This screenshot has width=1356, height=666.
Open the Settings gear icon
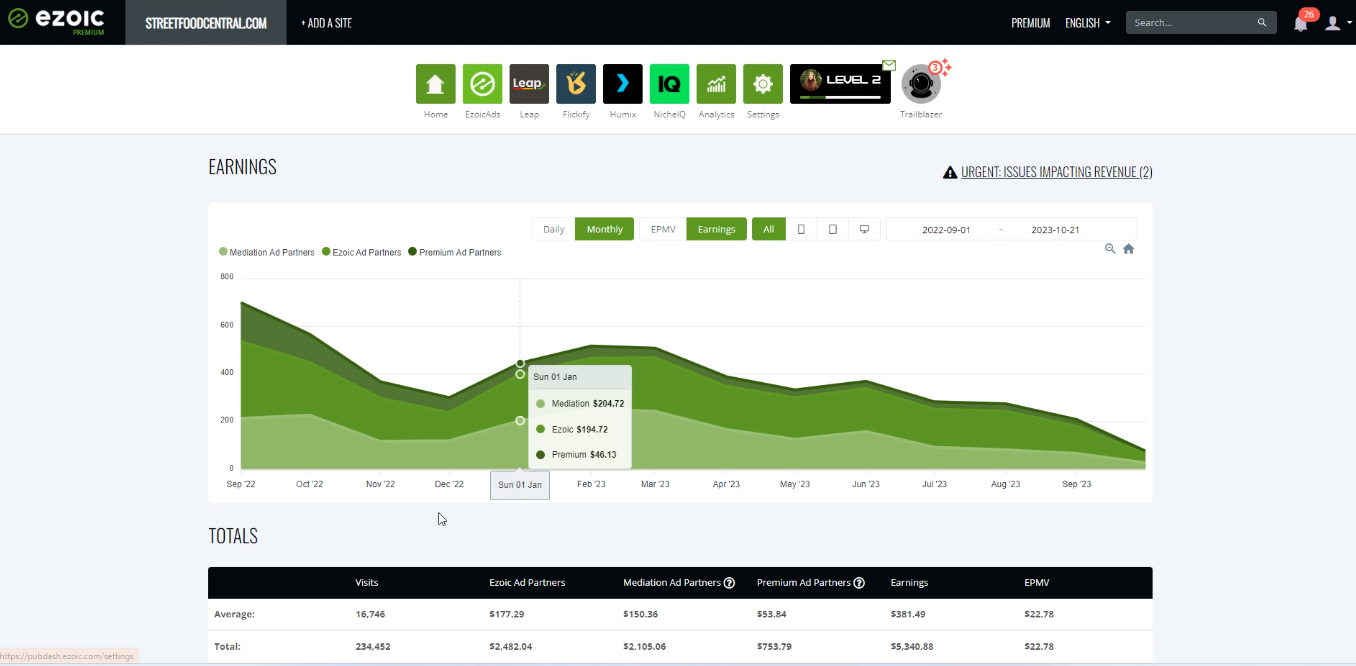(763, 84)
